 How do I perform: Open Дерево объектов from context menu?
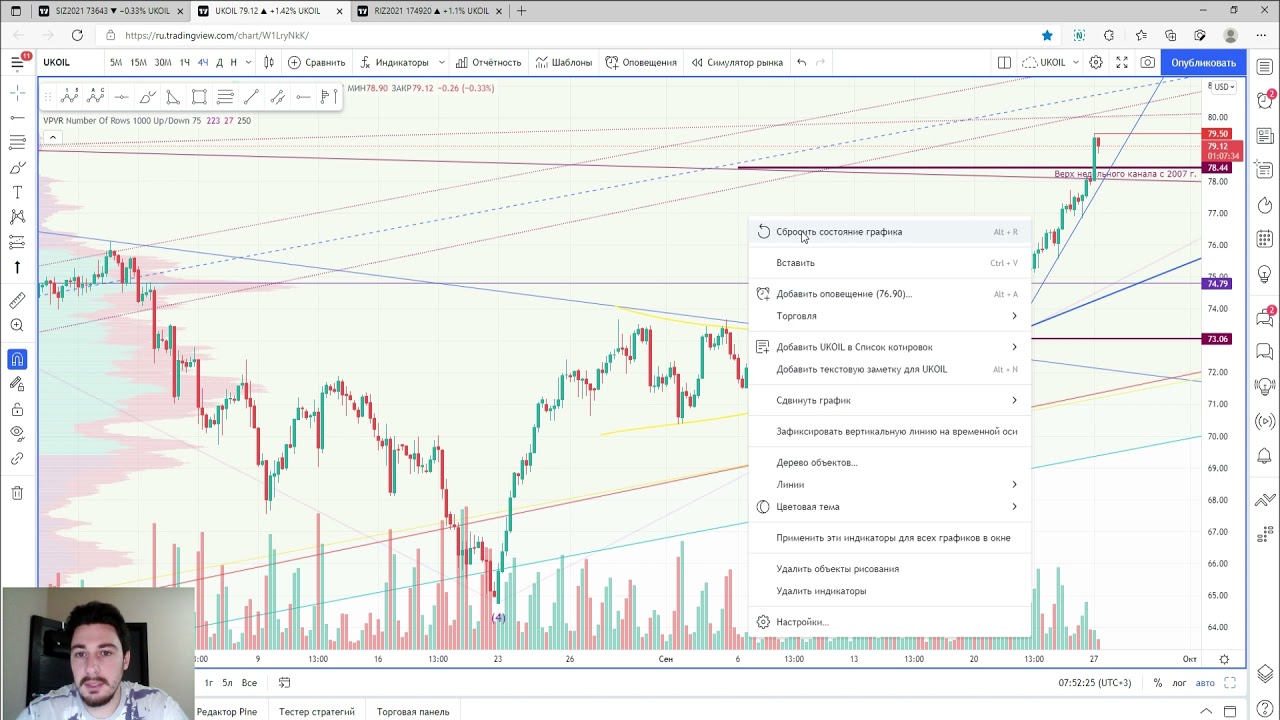890,463
